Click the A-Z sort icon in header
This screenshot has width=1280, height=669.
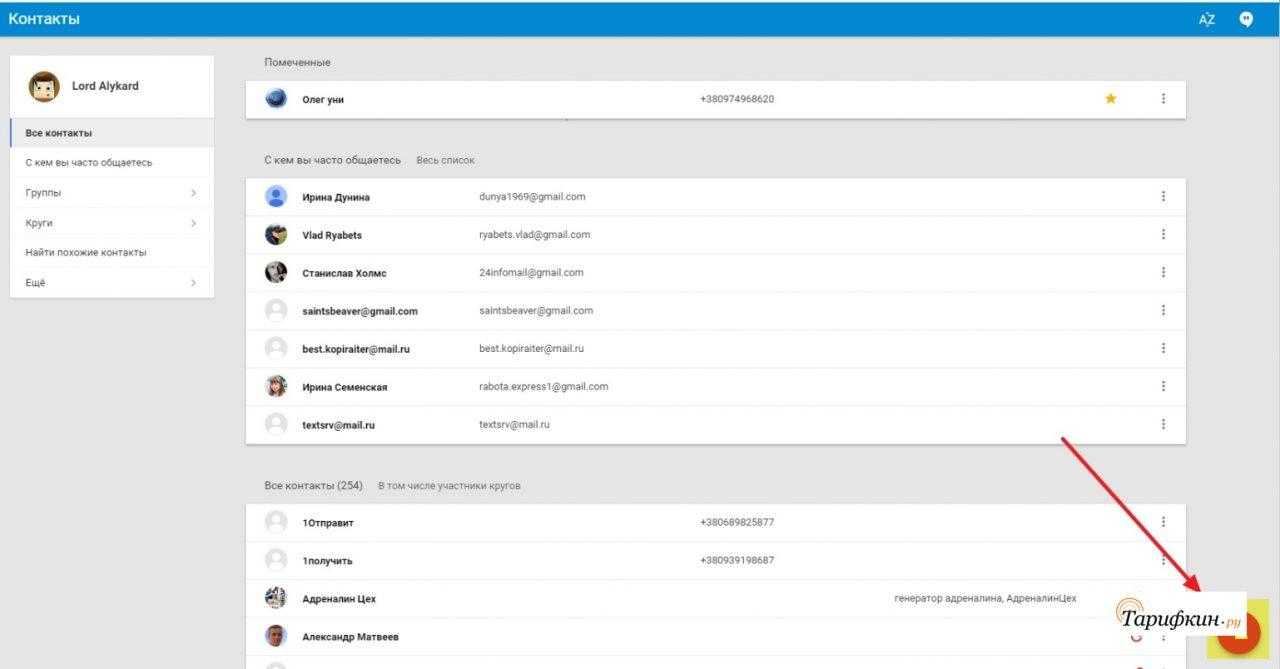1207,19
